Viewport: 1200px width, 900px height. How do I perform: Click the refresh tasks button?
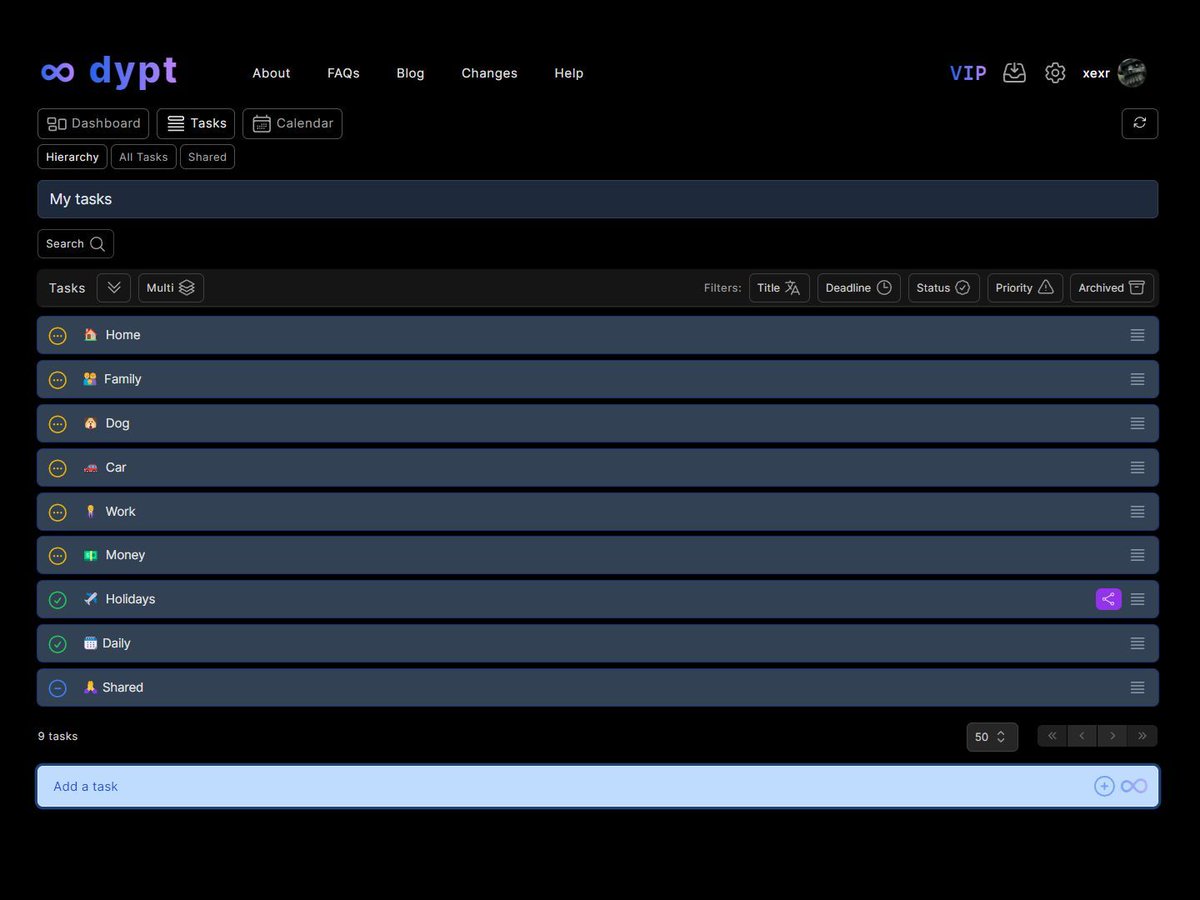pyautogui.click(x=1140, y=123)
